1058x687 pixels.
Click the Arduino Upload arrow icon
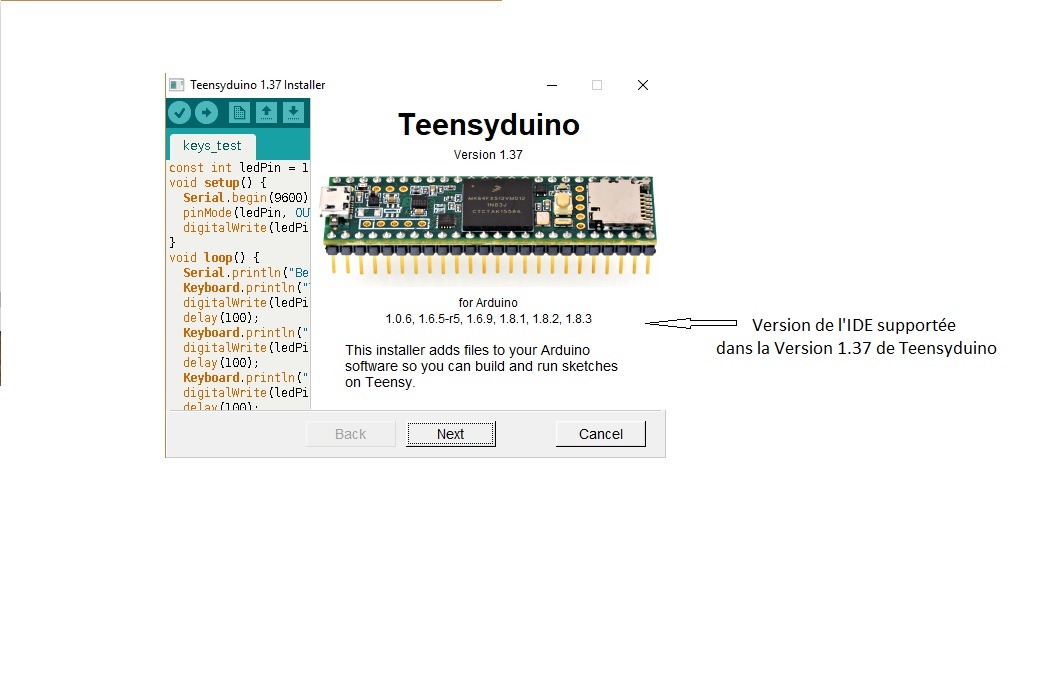point(206,113)
